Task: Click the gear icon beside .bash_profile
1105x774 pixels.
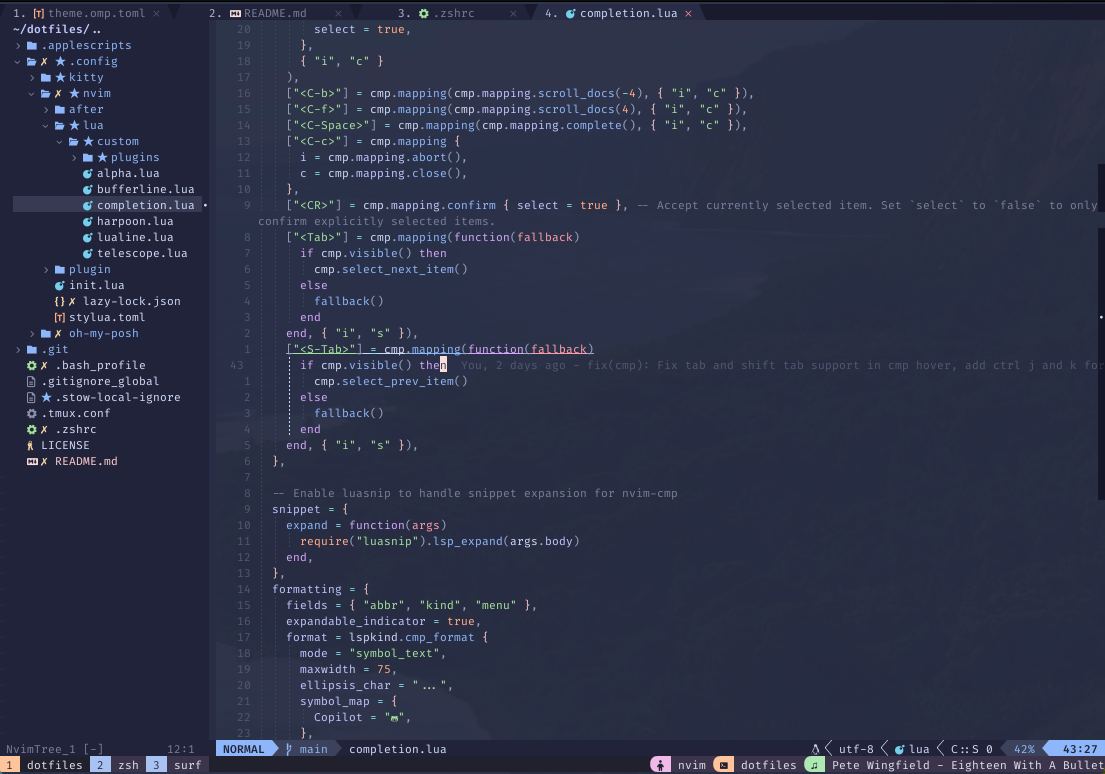Action: tap(32, 365)
